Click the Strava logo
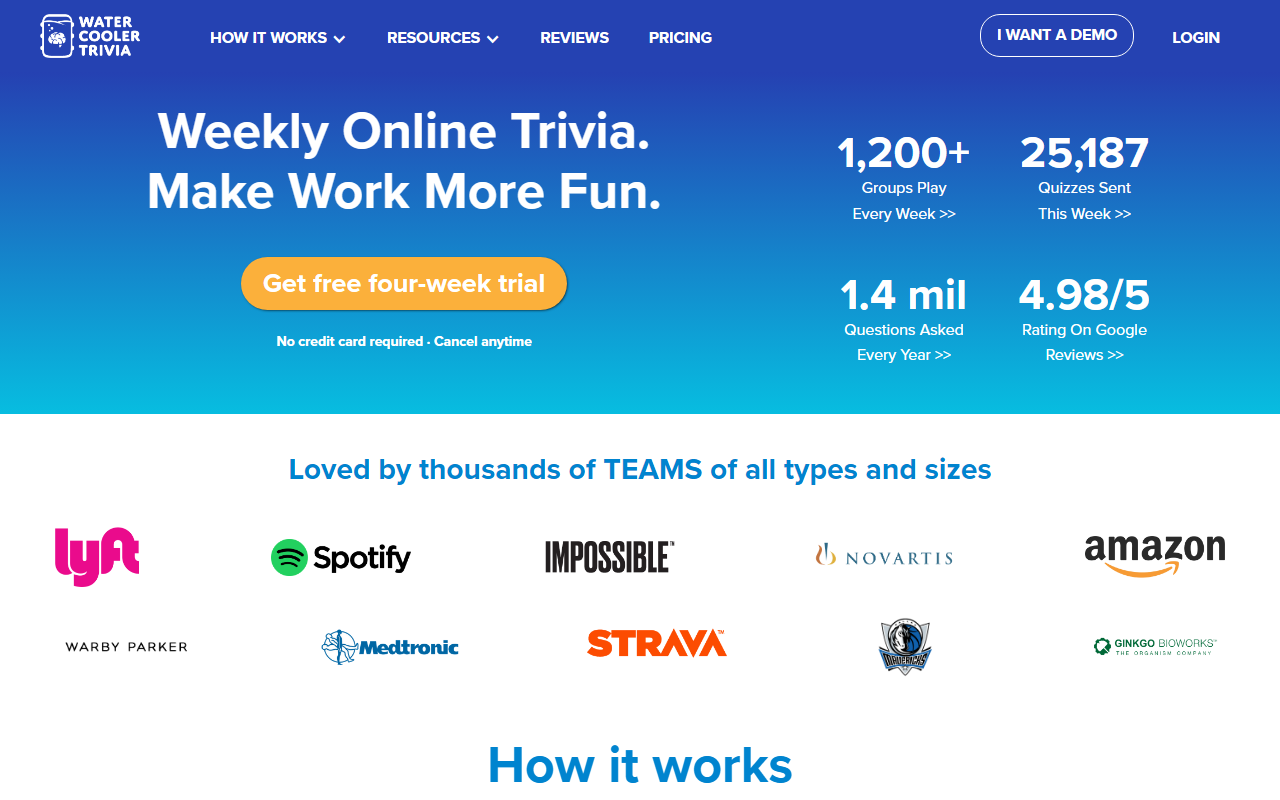The height and width of the screenshot is (800, 1280). 657,643
